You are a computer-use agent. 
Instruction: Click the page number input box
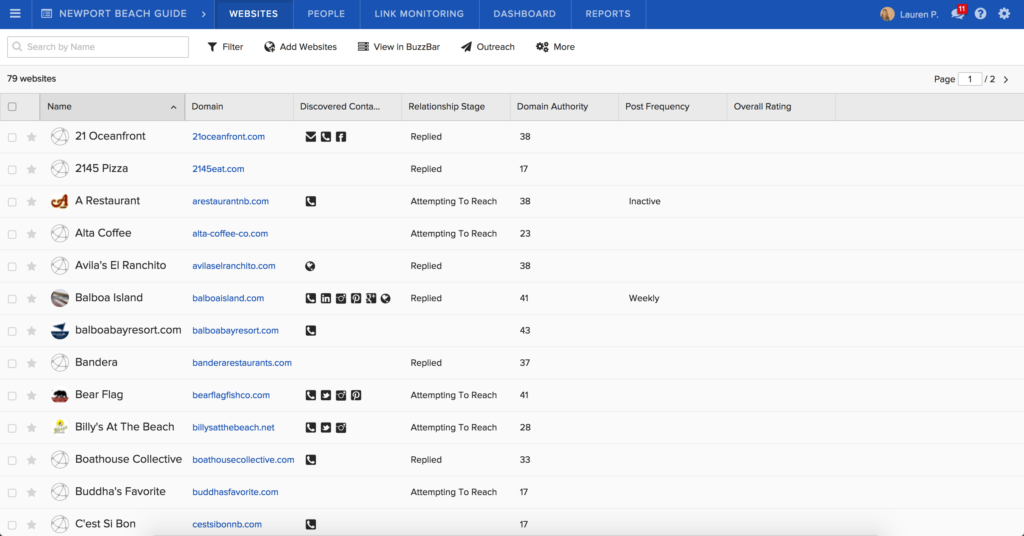(970, 79)
